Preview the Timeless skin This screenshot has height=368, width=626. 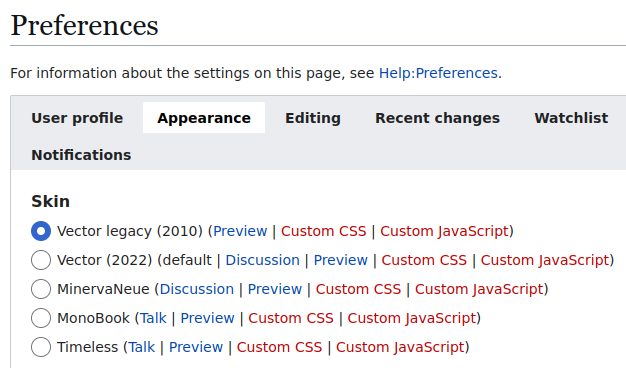click(x=196, y=347)
